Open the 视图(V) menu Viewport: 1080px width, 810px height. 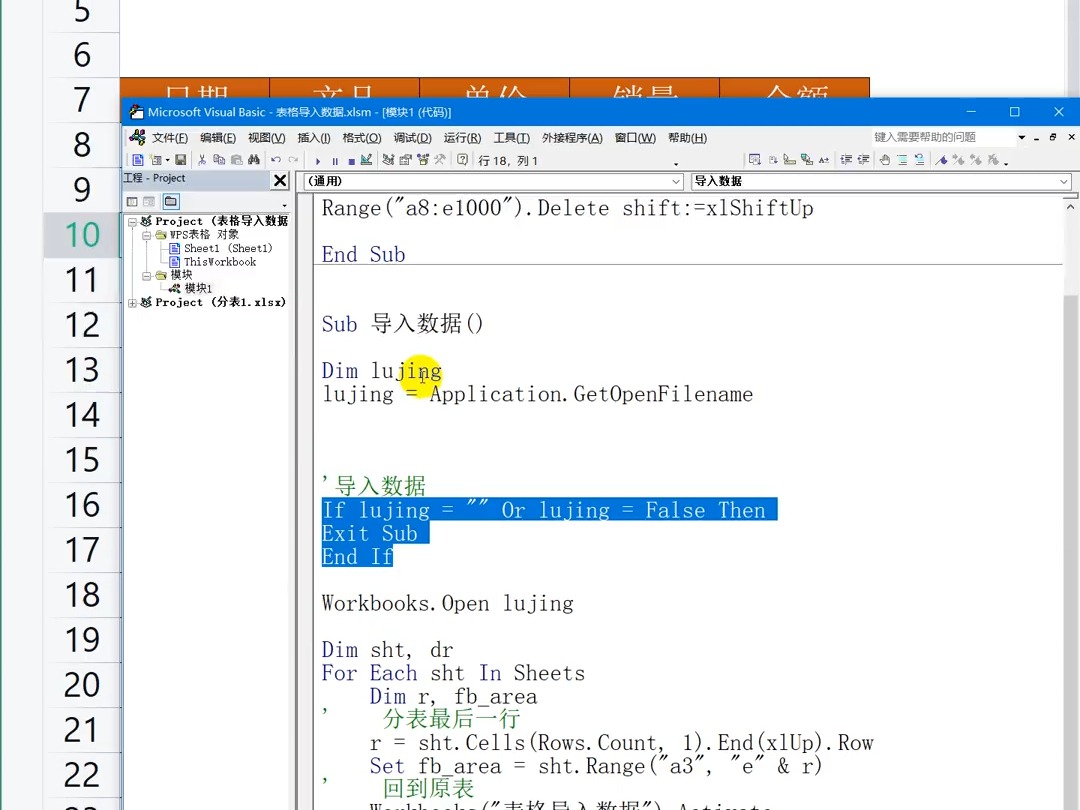click(x=267, y=138)
